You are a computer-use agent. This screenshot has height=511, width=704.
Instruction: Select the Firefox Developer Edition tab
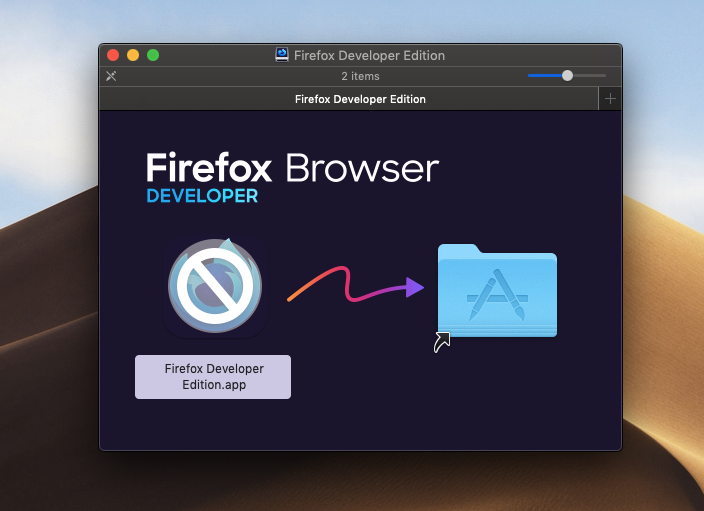[x=349, y=99]
